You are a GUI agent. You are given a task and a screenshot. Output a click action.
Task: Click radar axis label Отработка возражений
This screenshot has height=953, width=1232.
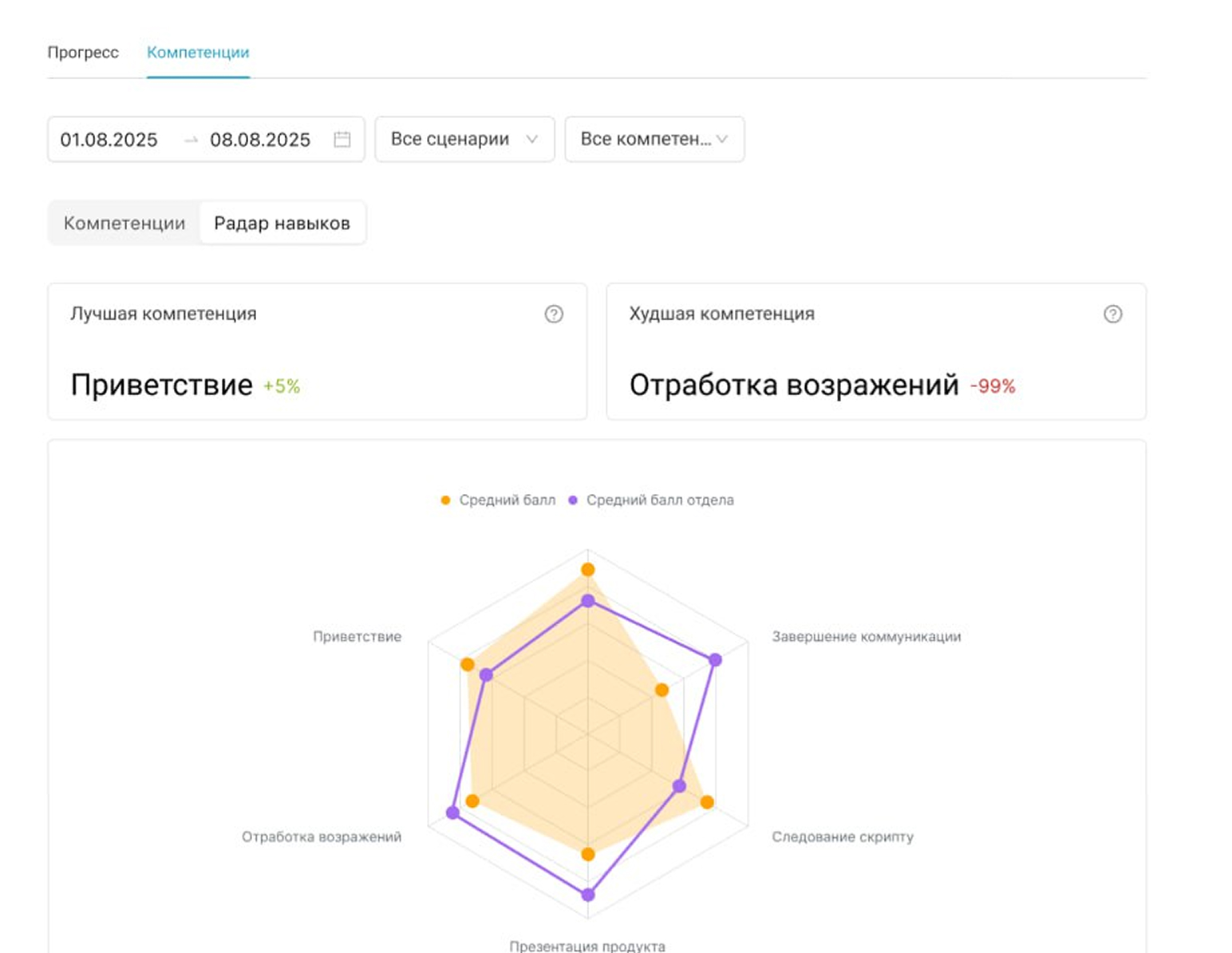click(322, 837)
